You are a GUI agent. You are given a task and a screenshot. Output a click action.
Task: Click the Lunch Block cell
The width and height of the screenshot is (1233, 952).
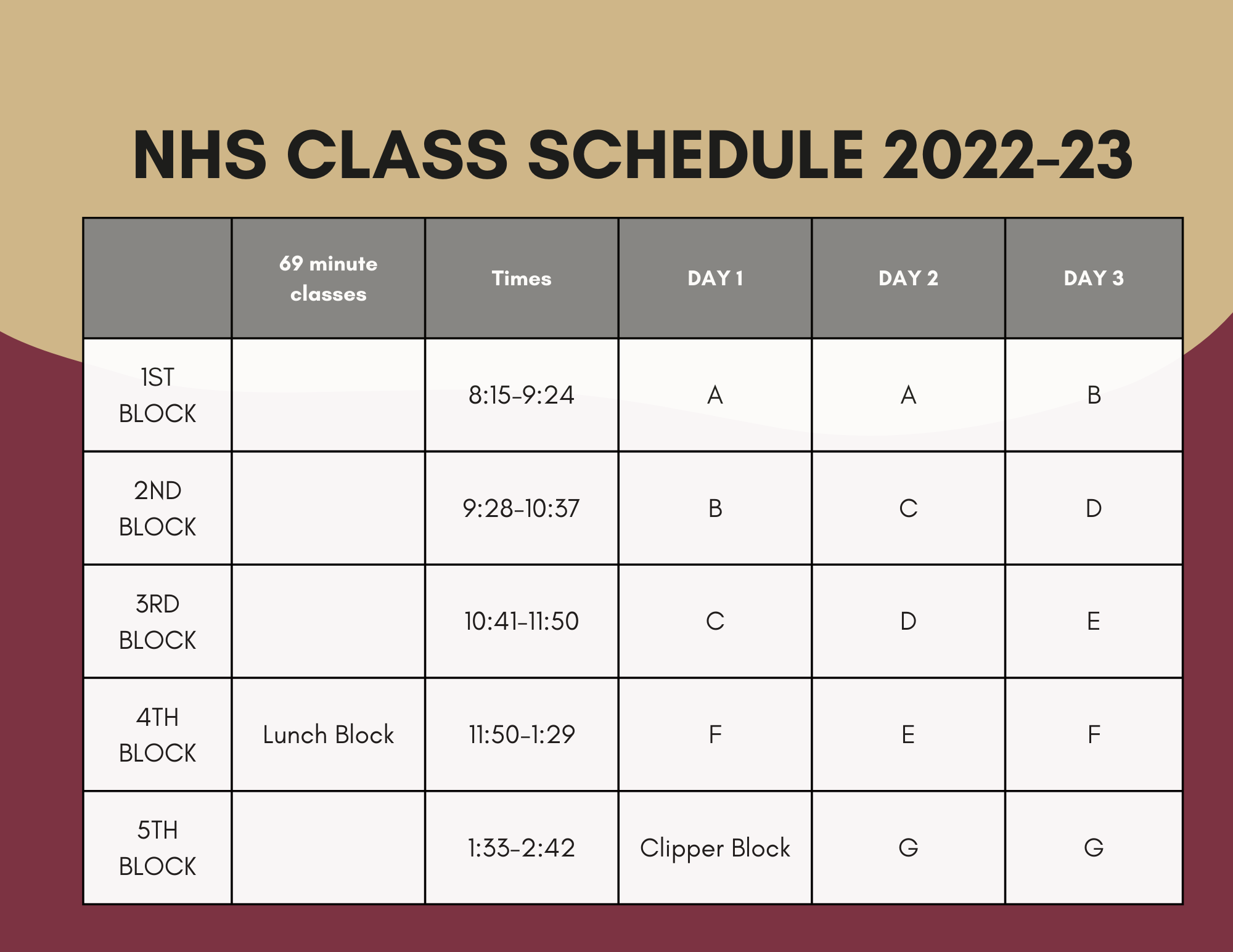tap(328, 734)
